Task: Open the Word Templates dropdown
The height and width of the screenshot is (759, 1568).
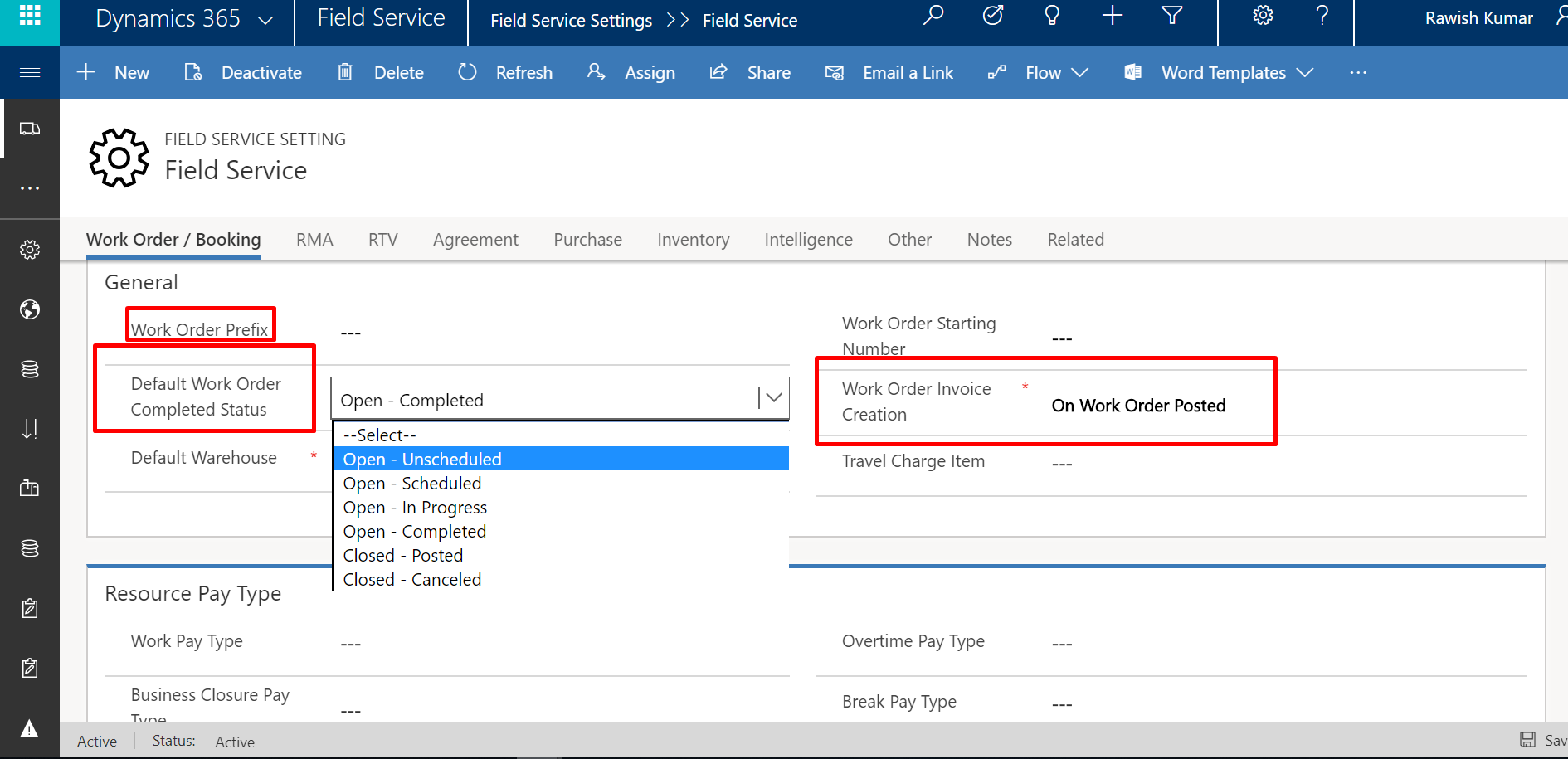Action: click(x=1223, y=73)
